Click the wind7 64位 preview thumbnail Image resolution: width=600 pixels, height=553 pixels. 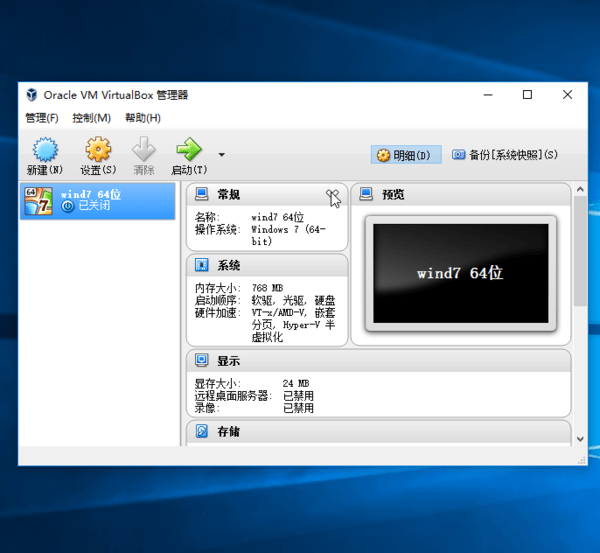pyautogui.click(x=460, y=271)
